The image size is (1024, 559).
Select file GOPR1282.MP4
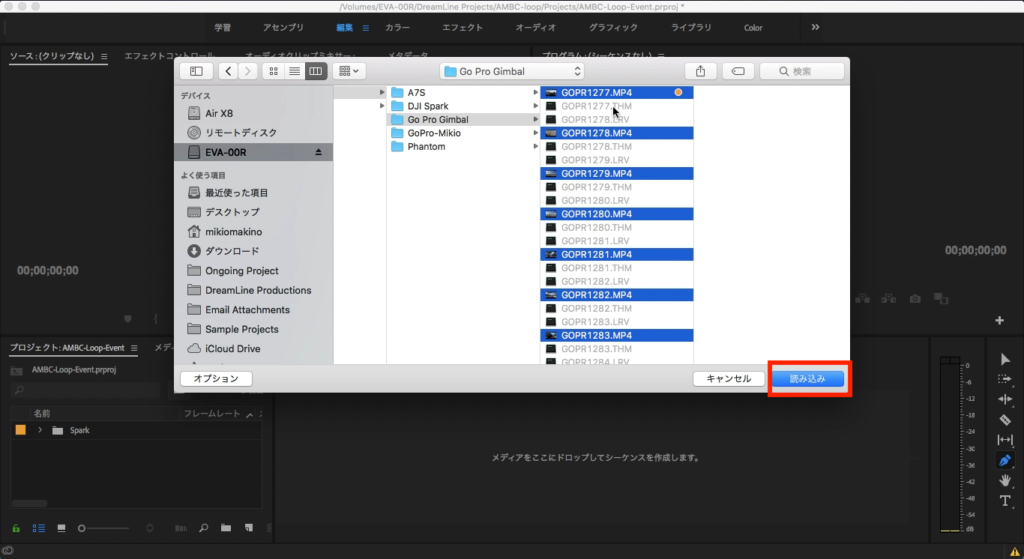(616, 295)
